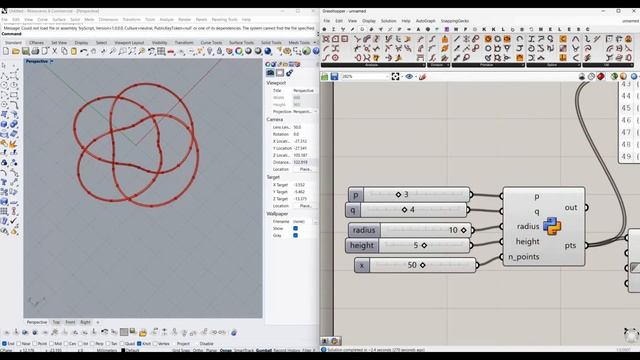Image resolution: width=640 pixels, height=360 pixels.
Task: Click the Lens Length value field
Action: pyautogui.click(x=304, y=127)
